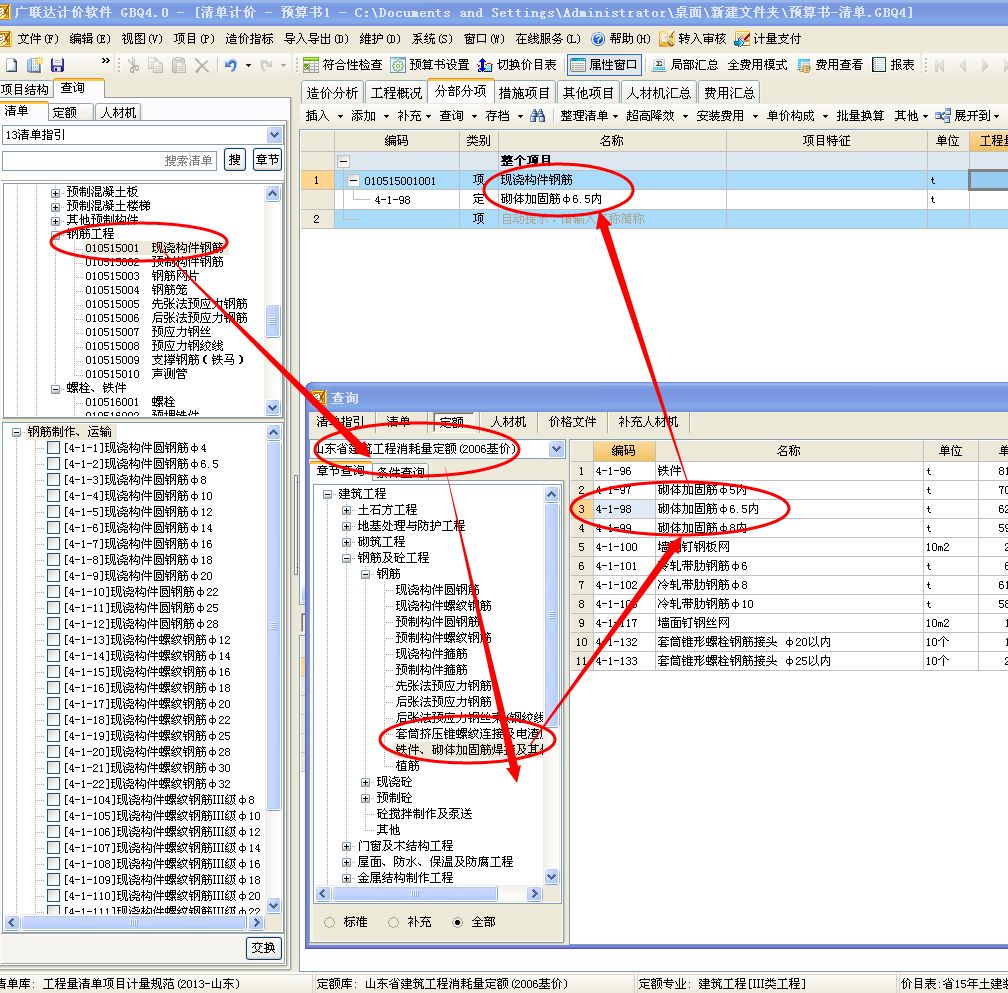Image resolution: width=1008 pixels, height=993 pixels.
Task: Open the 13清单指引 dropdown
Action: [x=274, y=135]
